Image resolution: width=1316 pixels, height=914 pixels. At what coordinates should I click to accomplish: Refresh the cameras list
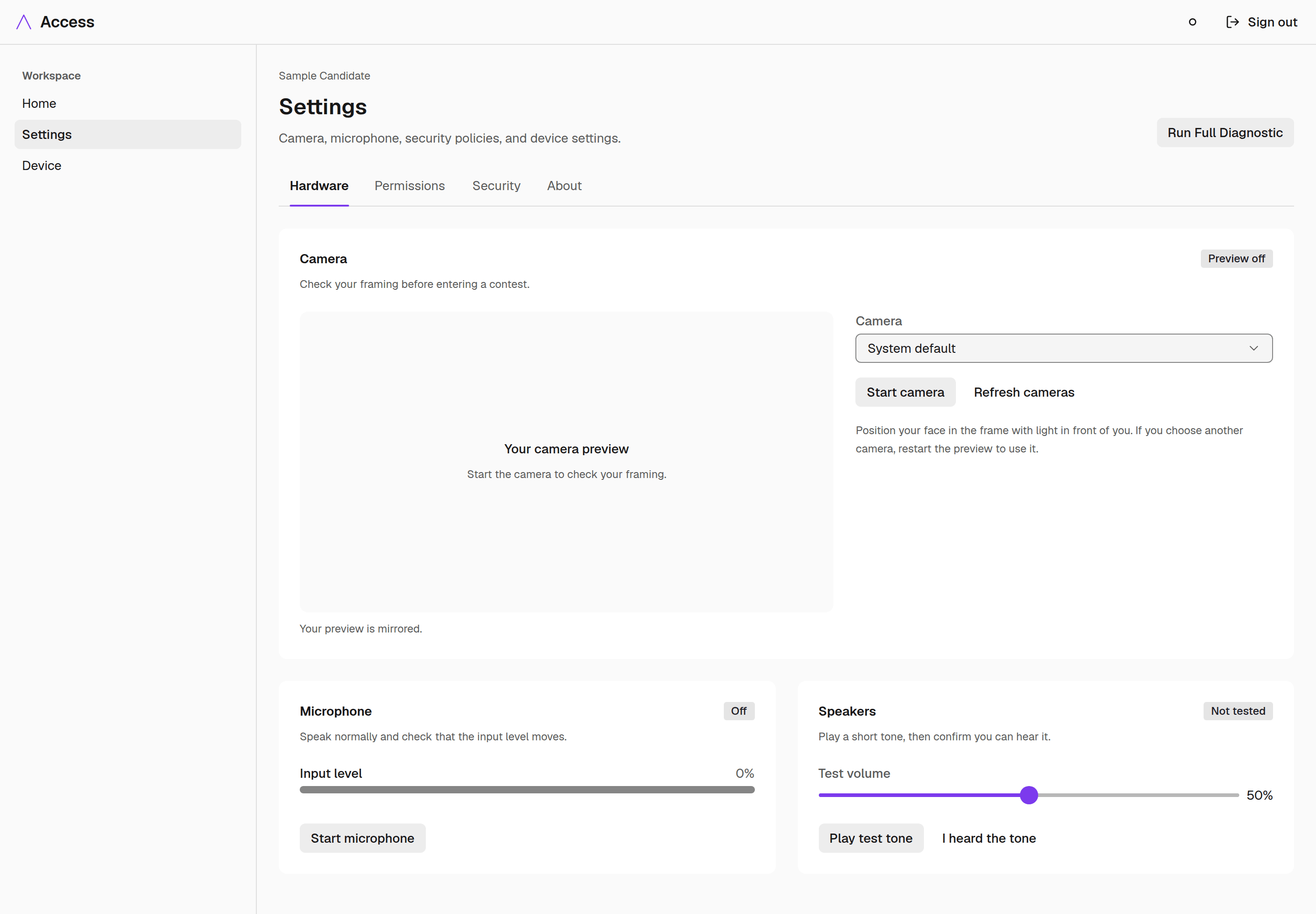(x=1024, y=392)
